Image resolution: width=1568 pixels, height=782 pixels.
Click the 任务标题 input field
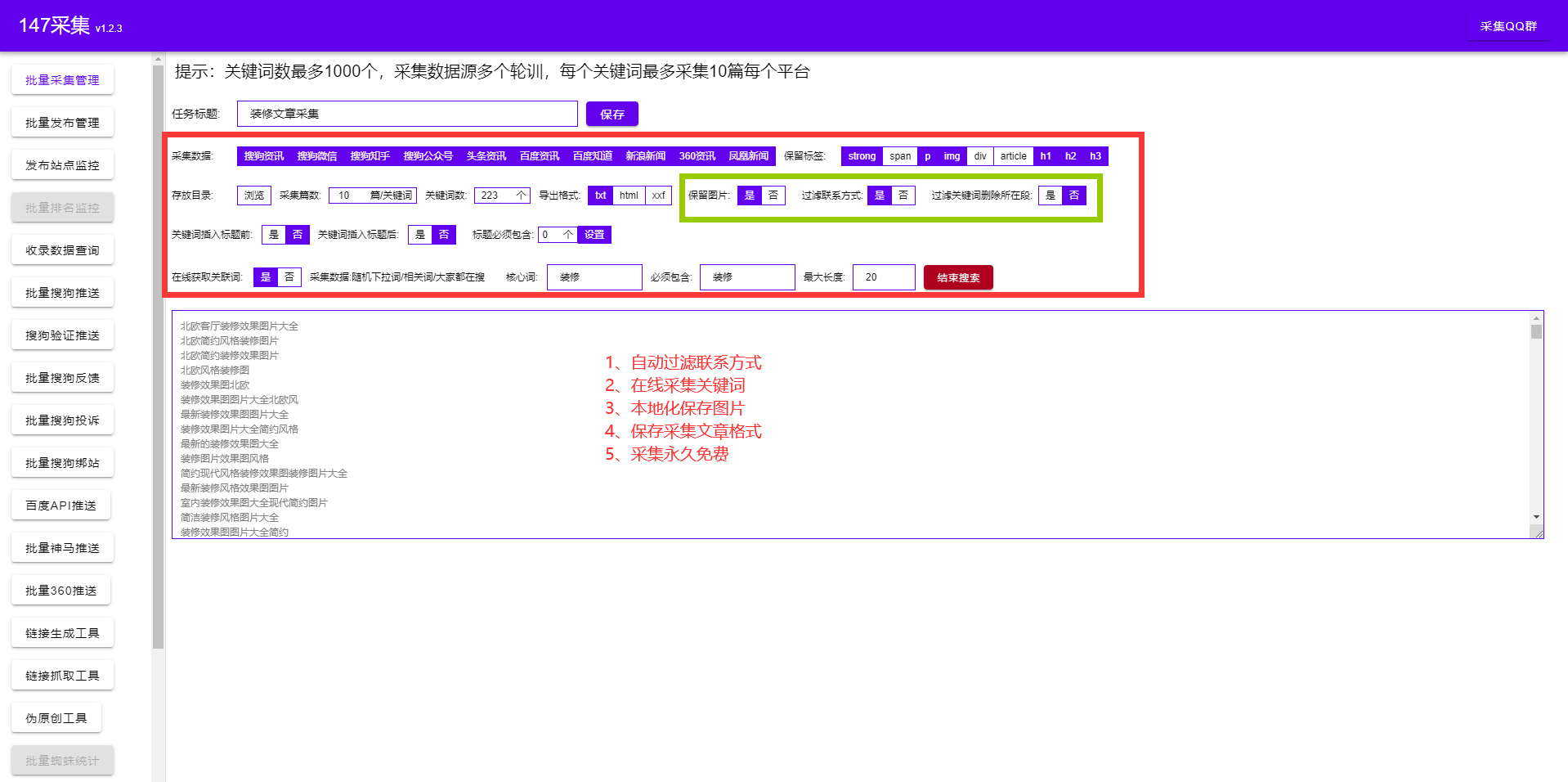407,114
